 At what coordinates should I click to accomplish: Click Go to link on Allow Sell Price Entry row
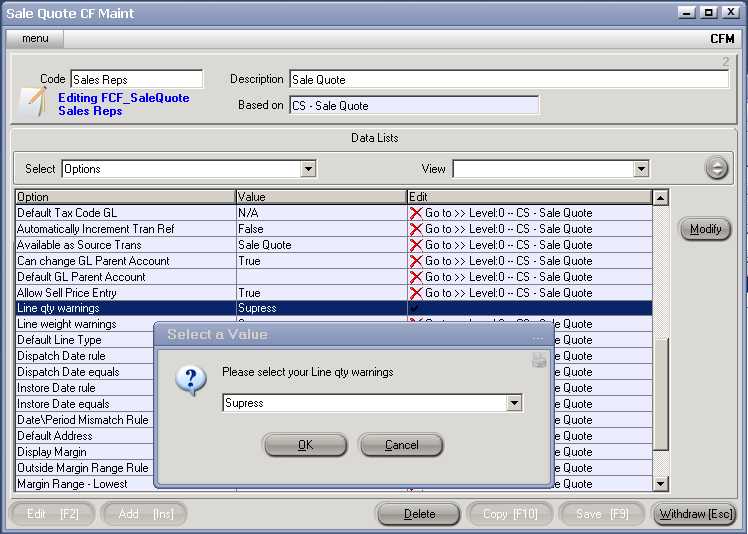(x=509, y=293)
